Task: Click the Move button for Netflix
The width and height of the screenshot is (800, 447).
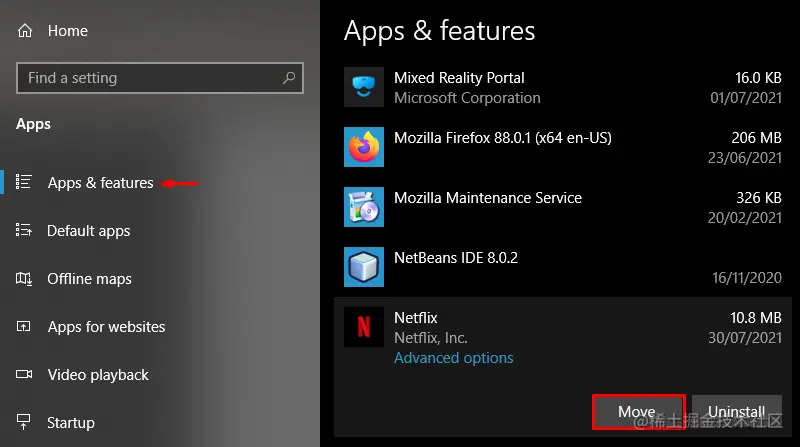Action: [639, 411]
